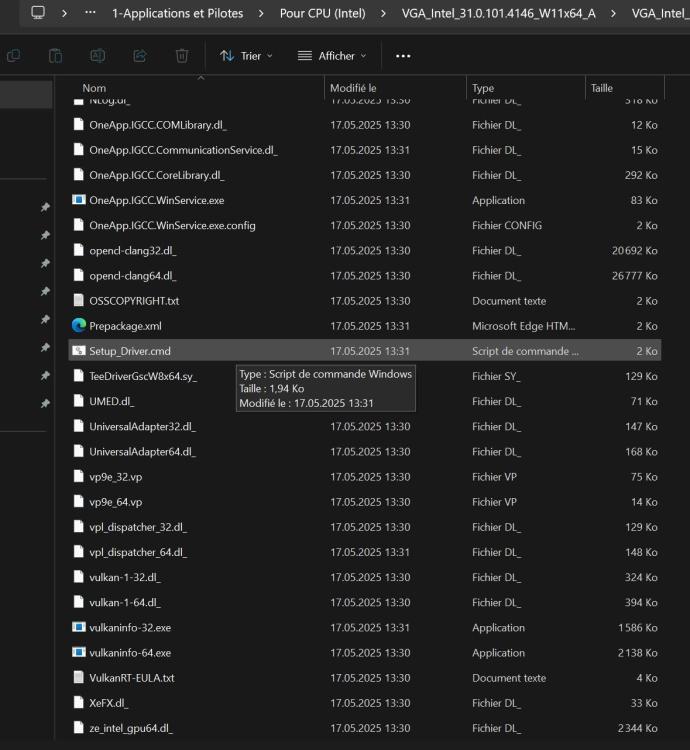Sort by the Taille column header
690x750 pixels.
click(x=601, y=88)
